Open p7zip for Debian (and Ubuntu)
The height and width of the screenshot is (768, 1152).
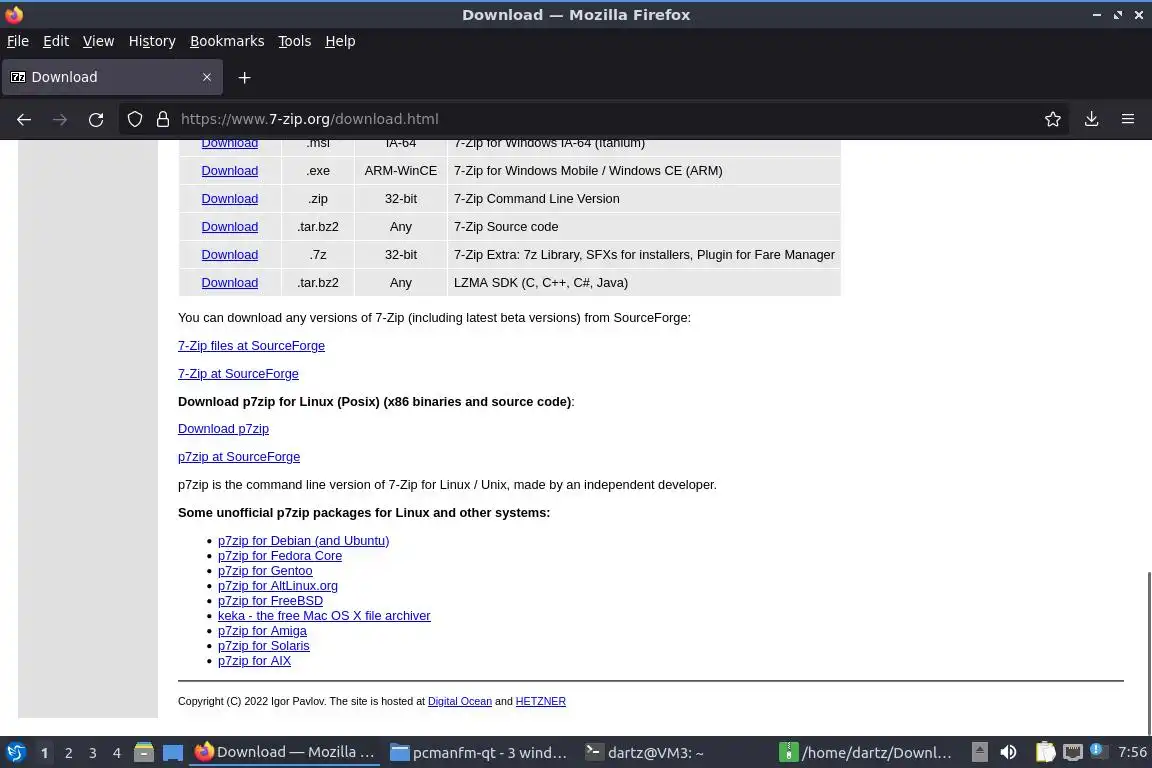pyautogui.click(x=303, y=540)
